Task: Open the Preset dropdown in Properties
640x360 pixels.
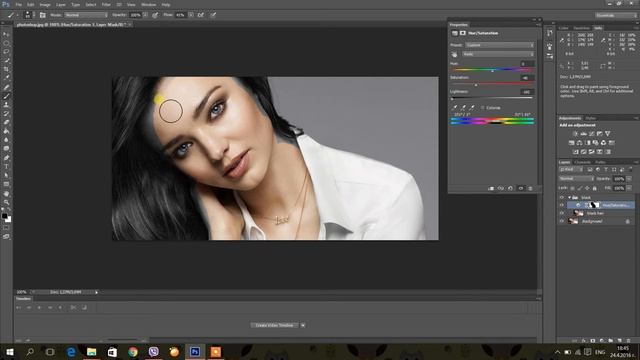Action: [x=499, y=45]
